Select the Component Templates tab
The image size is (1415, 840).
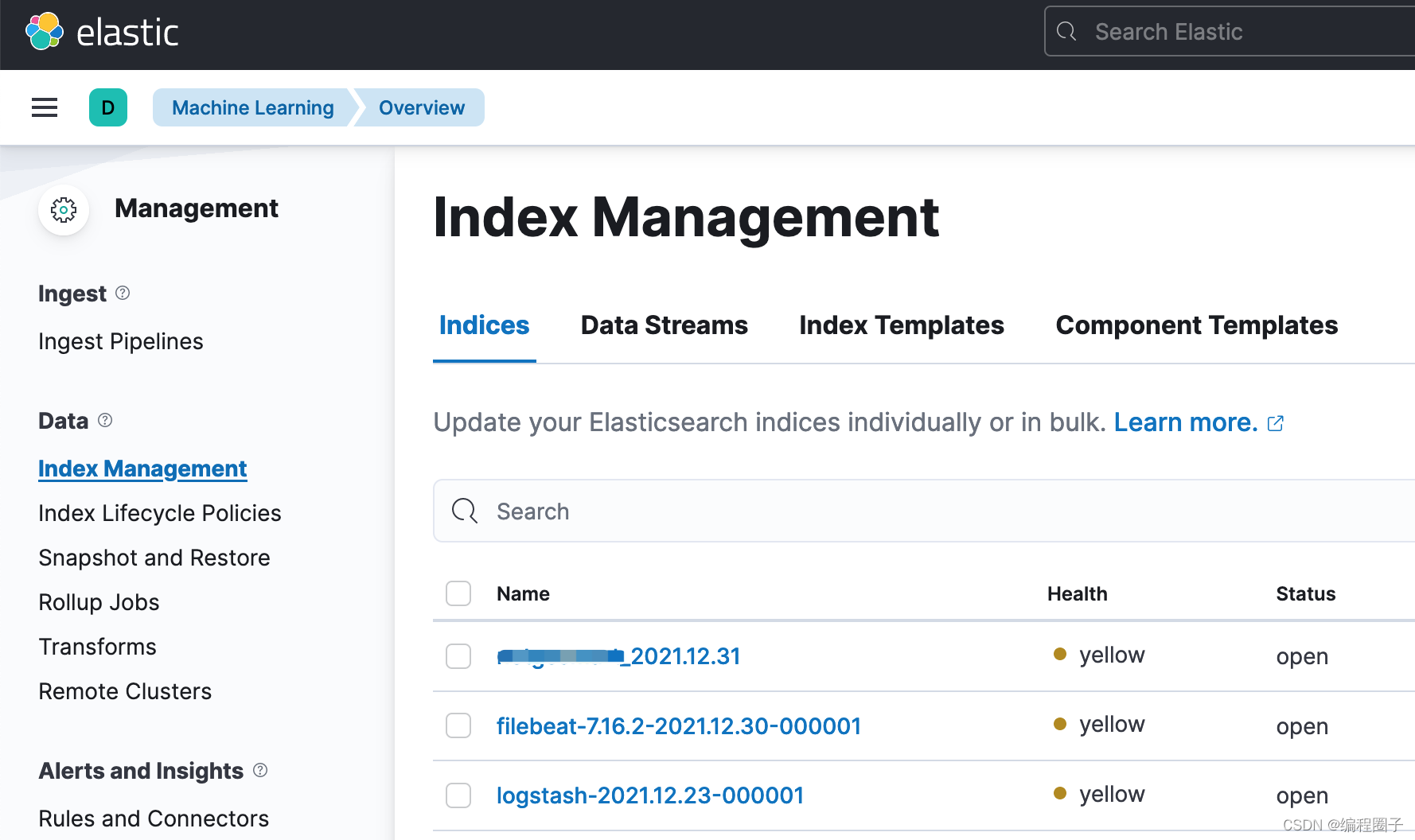tap(1197, 325)
